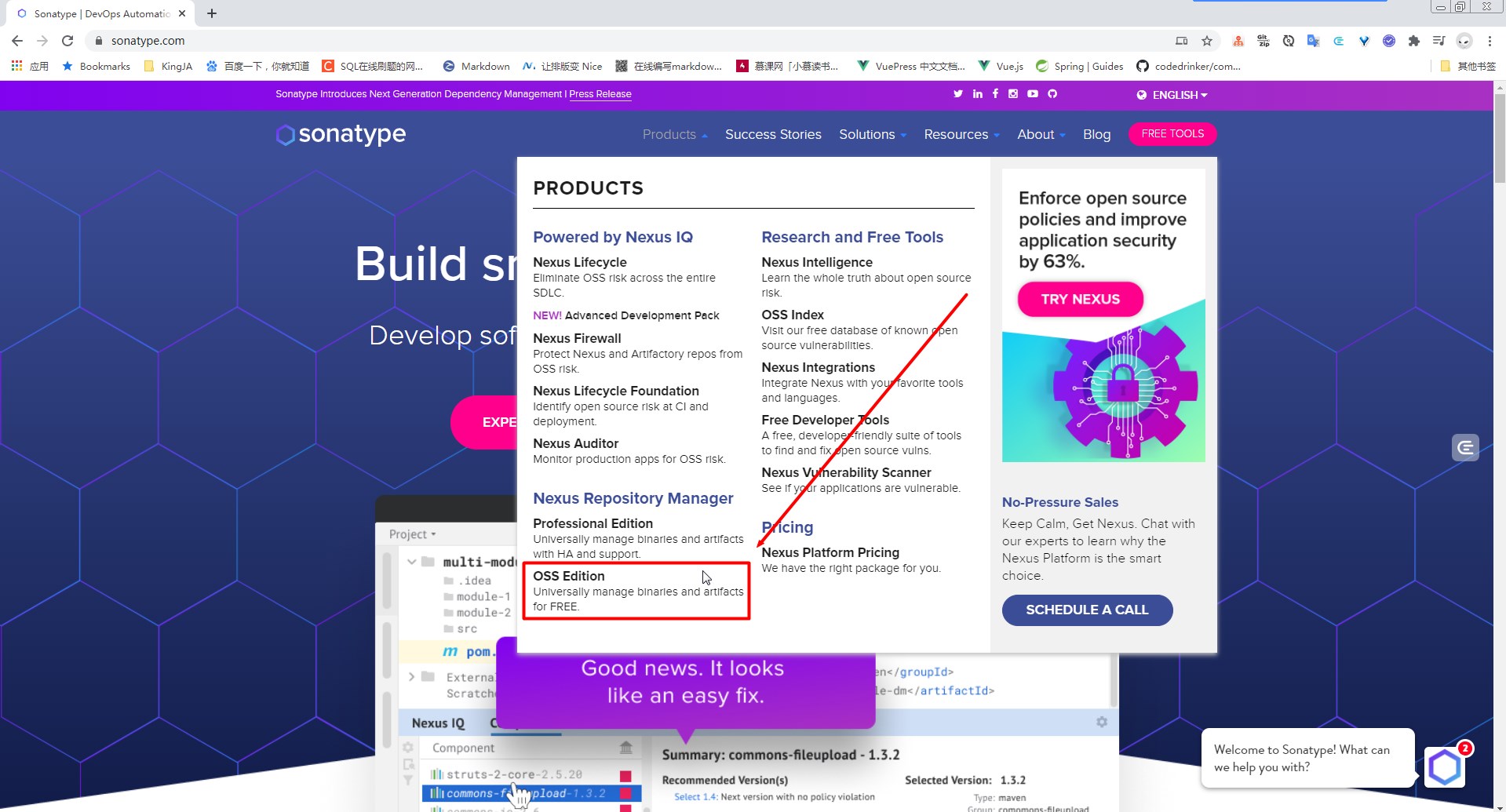Expand the Products nav menu
This screenshot has height=812, width=1506.
click(675, 135)
